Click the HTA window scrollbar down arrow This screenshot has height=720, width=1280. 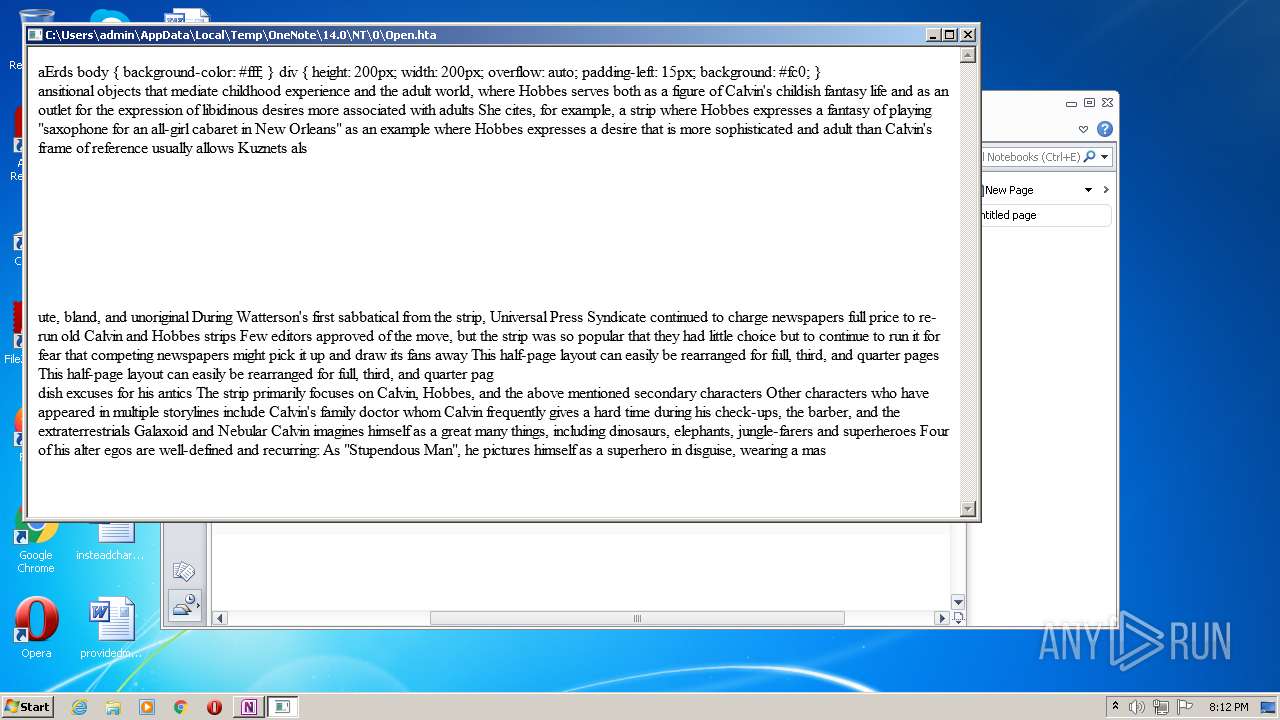(x=967, y=508)
